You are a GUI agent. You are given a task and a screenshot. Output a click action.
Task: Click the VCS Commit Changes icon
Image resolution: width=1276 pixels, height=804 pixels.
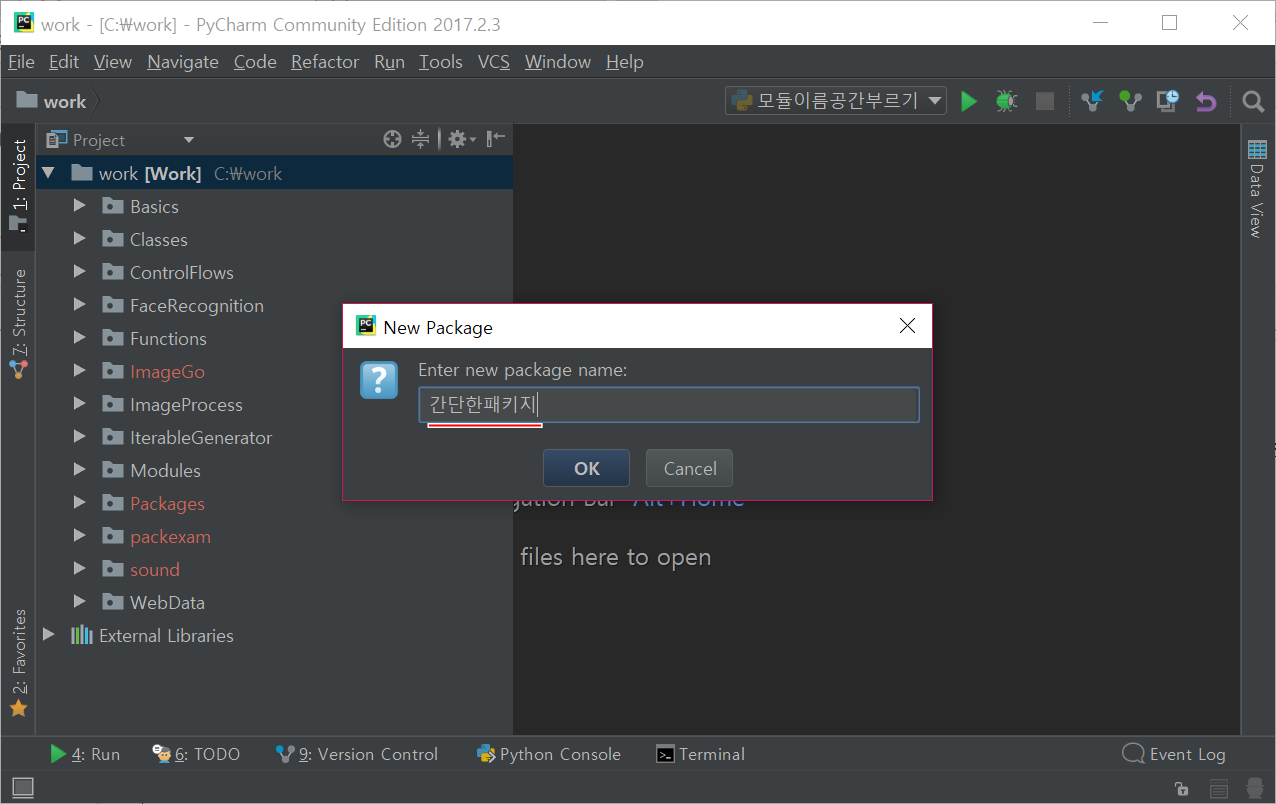tap(1130, 101)
